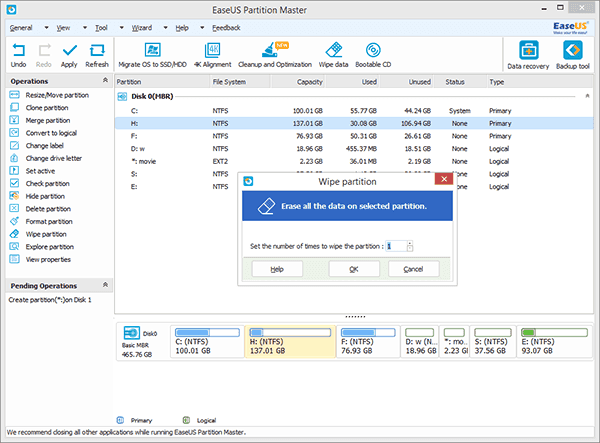Select the F: (NTFS) partition block in disk map

368,342
